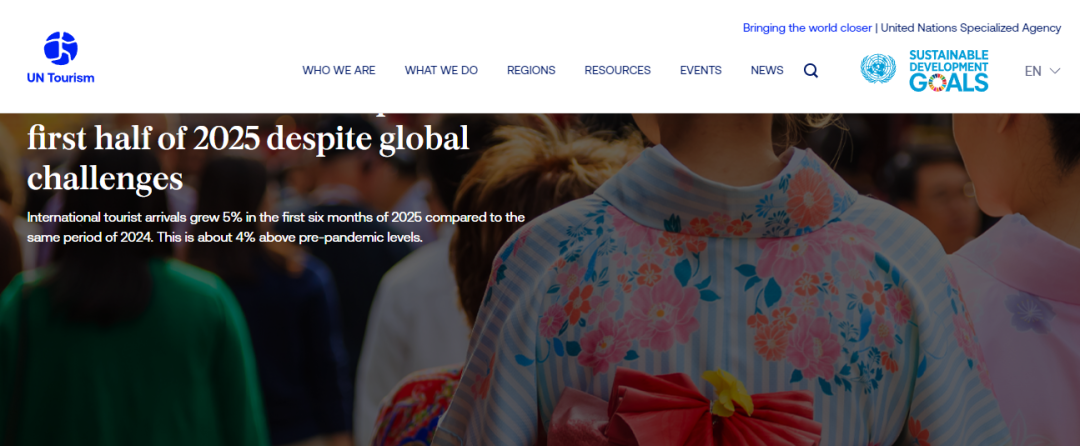
Task: Open search with the magnifying glass icon
Action: [x=811, y=70]
